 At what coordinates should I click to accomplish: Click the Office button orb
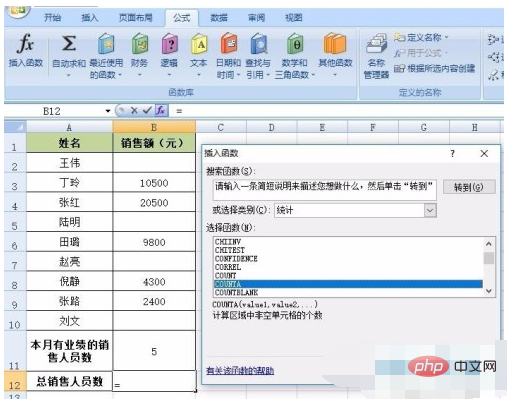[x=17, y=11]
